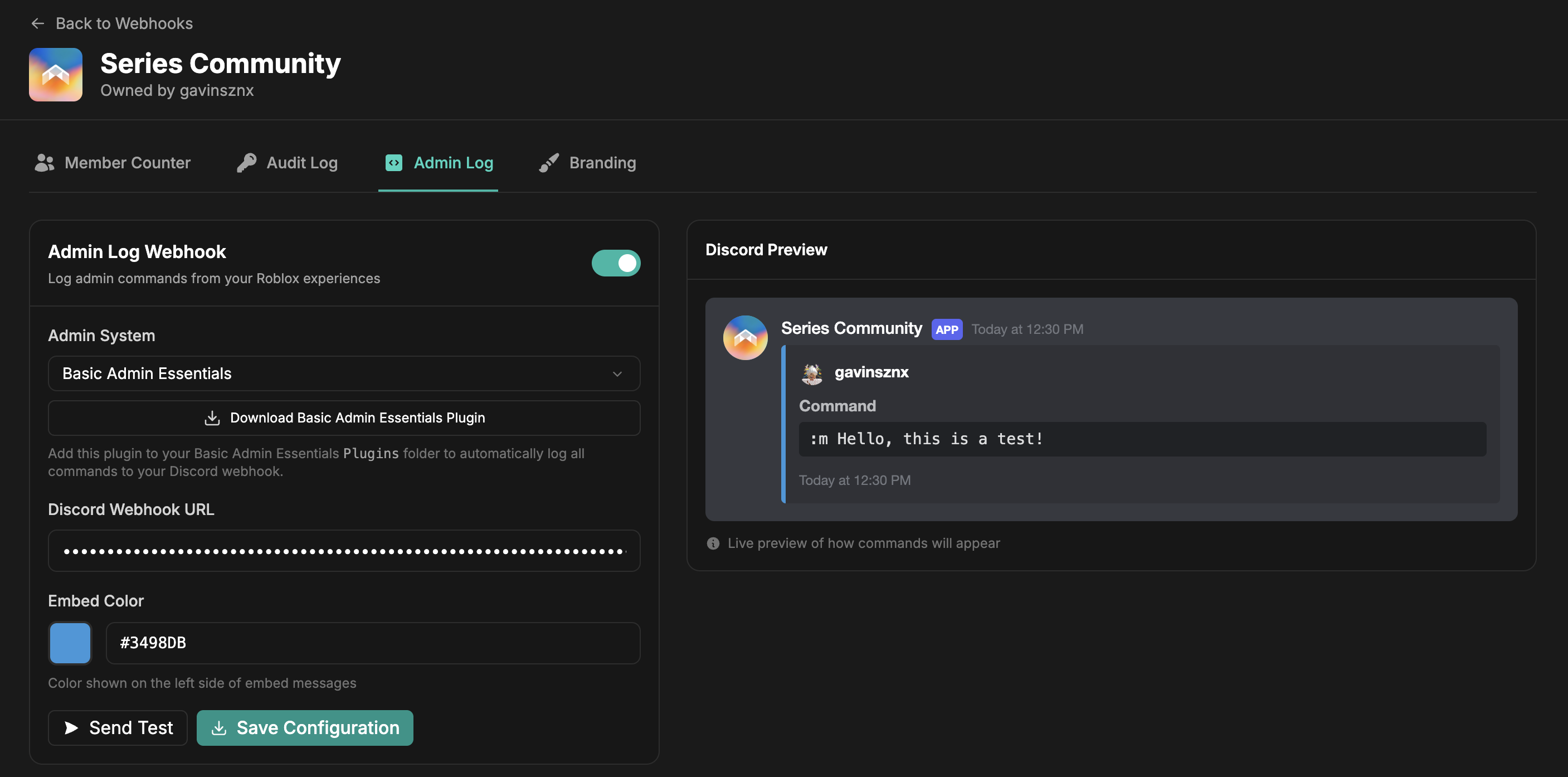Image resolution: width=1568 pixels, height=777 pixels.
Task: Click the people icon on Member Counter tab
Action: 43,162
